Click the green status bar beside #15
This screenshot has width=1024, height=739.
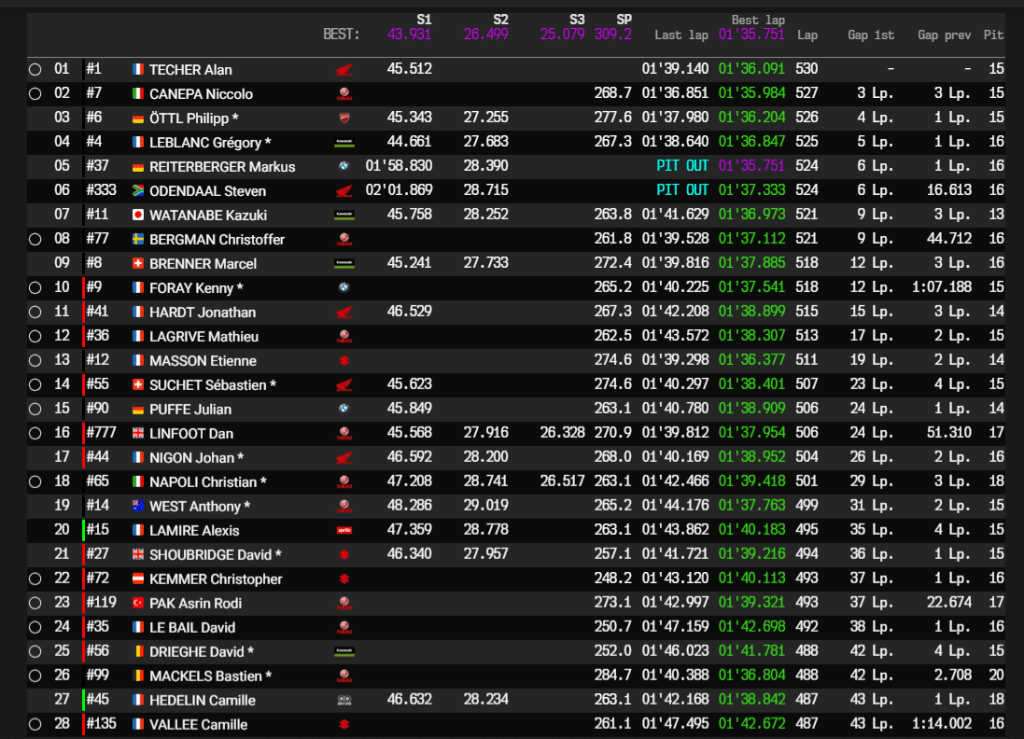pos(83,531)
